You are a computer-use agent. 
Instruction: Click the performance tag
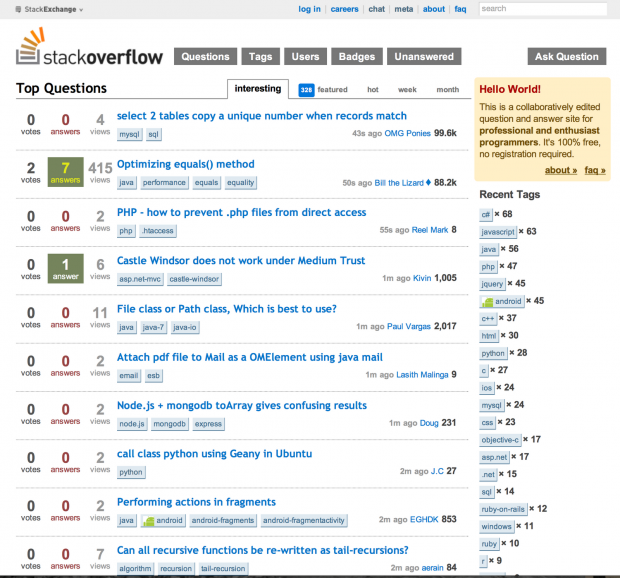pyautogui.click(x=164, y=183)
